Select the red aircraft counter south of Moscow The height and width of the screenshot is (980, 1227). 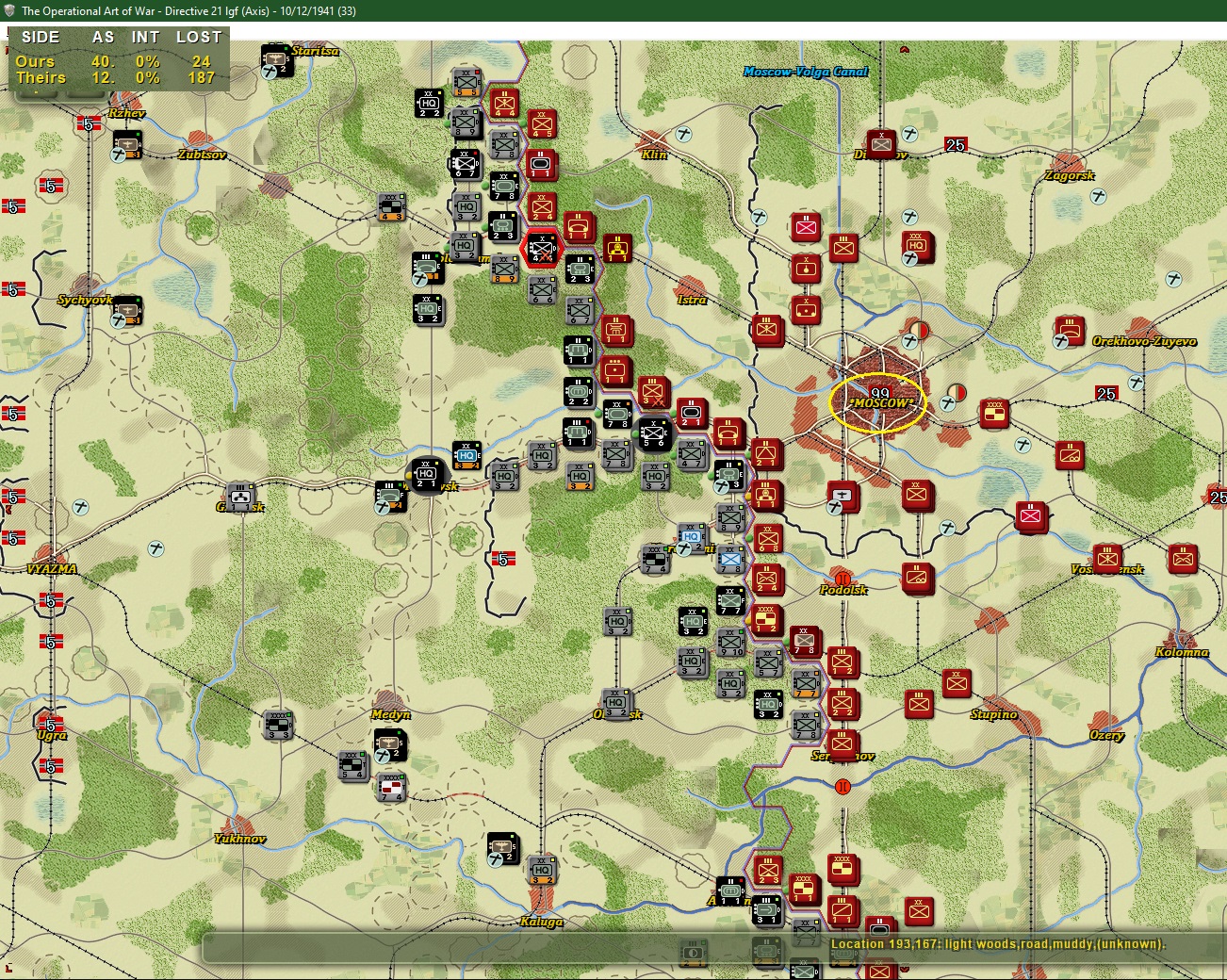pyautogui.click(x=843, y=496)
